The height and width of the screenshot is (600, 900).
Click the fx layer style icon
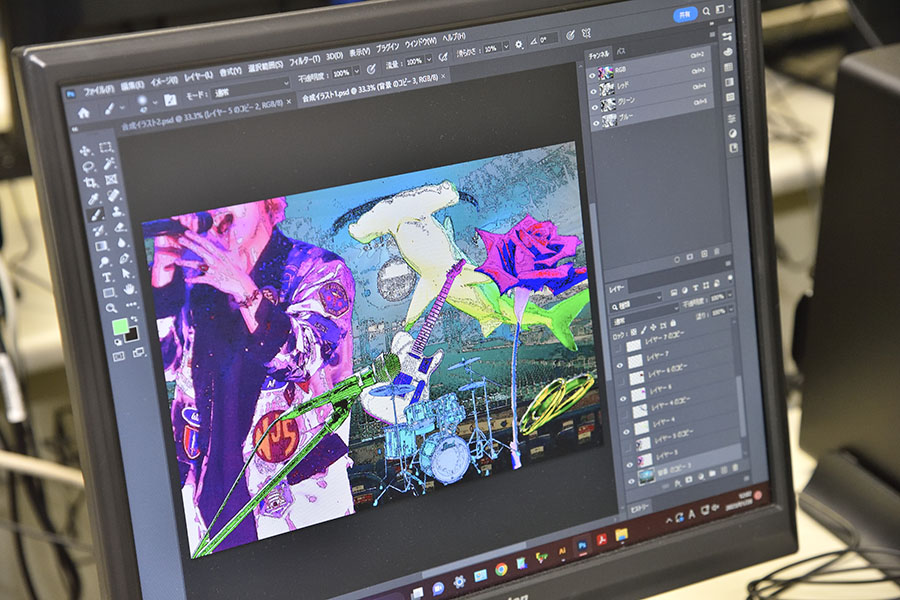(677, 483)
